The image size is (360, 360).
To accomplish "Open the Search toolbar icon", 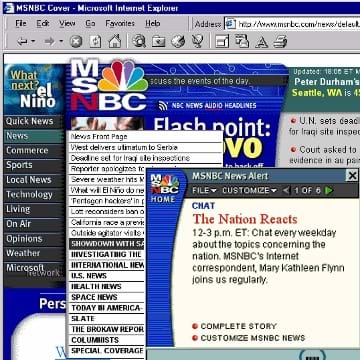I will coord(139,41).
